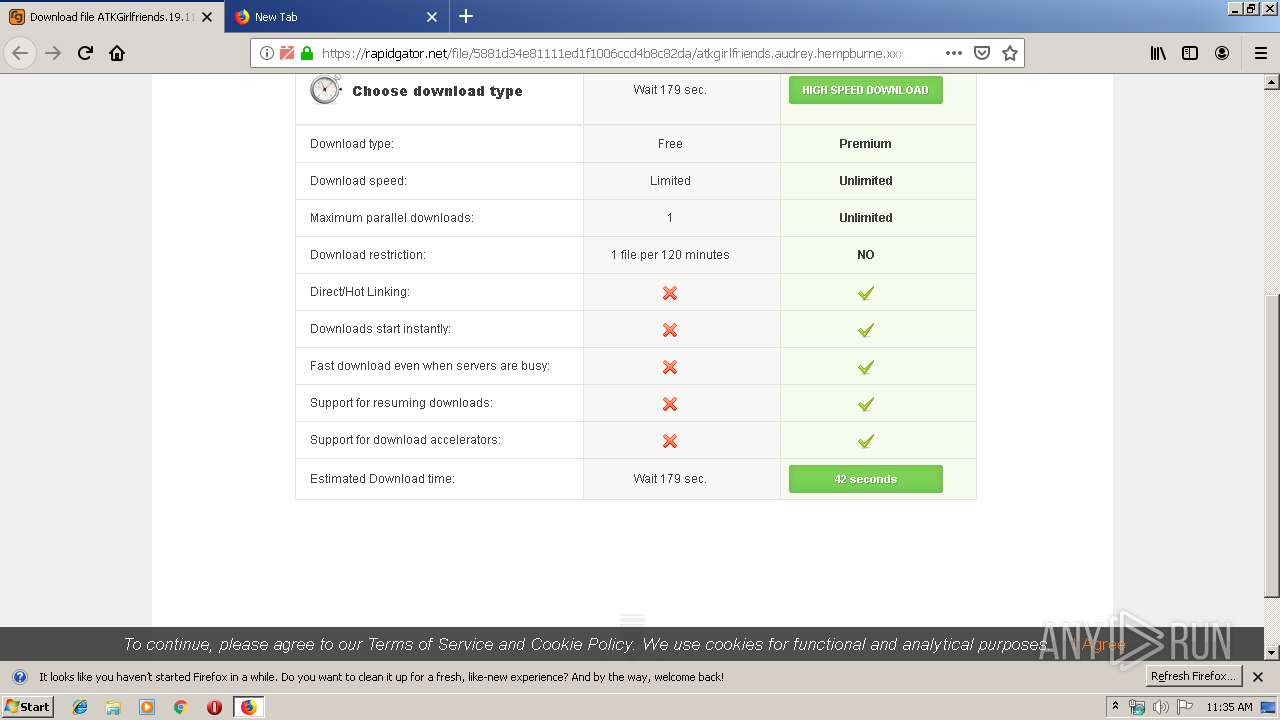1280x720 pixels.
Task: Click red X for Fast download when busy
Action: click(x=670, y=367)
